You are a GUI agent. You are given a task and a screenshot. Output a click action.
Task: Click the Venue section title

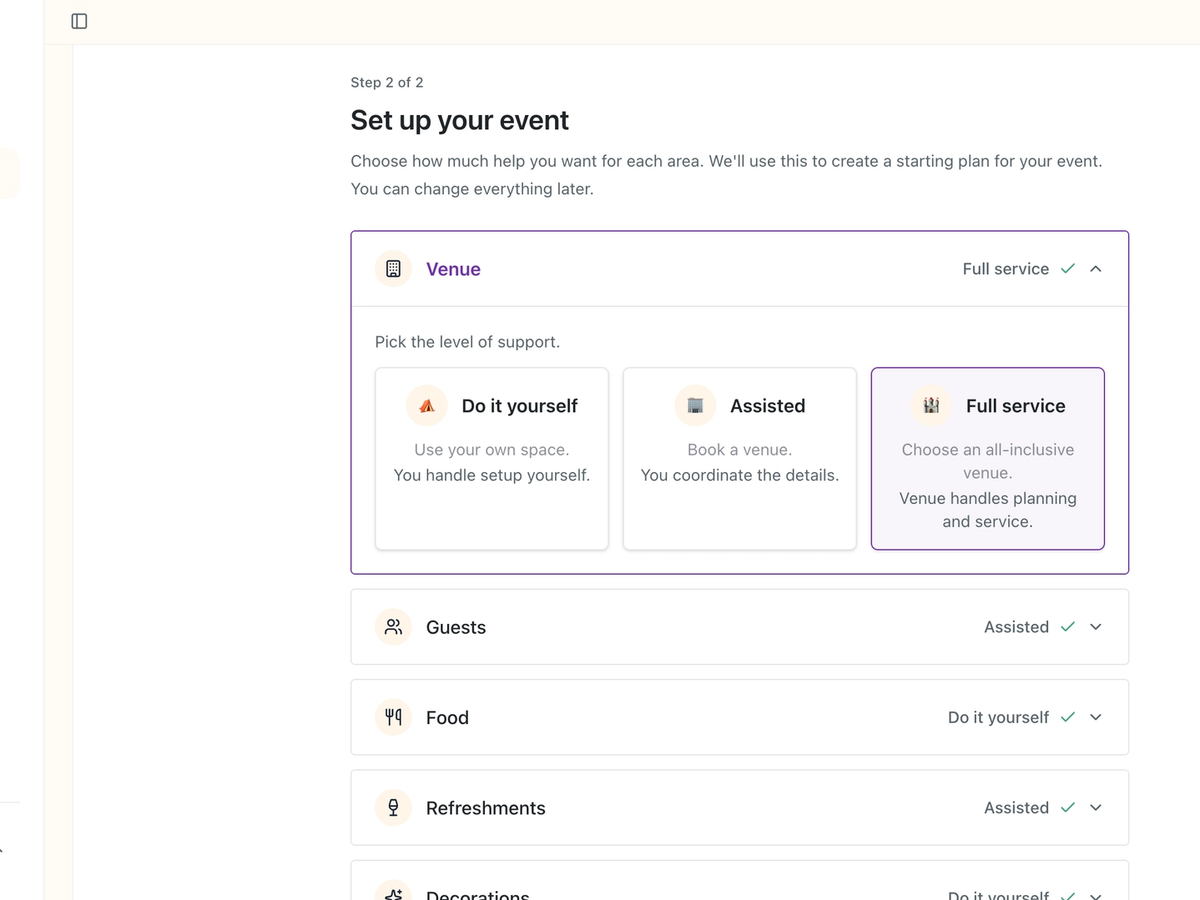[453, 269]
